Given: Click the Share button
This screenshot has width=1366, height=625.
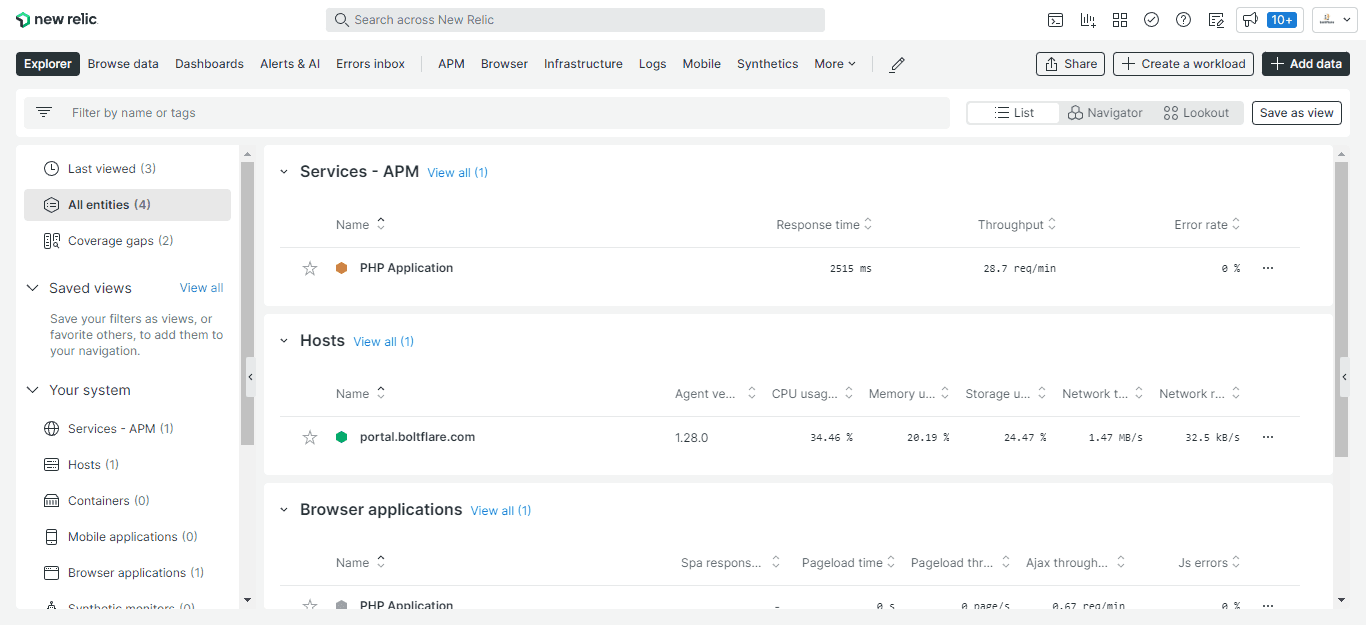Looking at the screenshot, I should 1070,64.
